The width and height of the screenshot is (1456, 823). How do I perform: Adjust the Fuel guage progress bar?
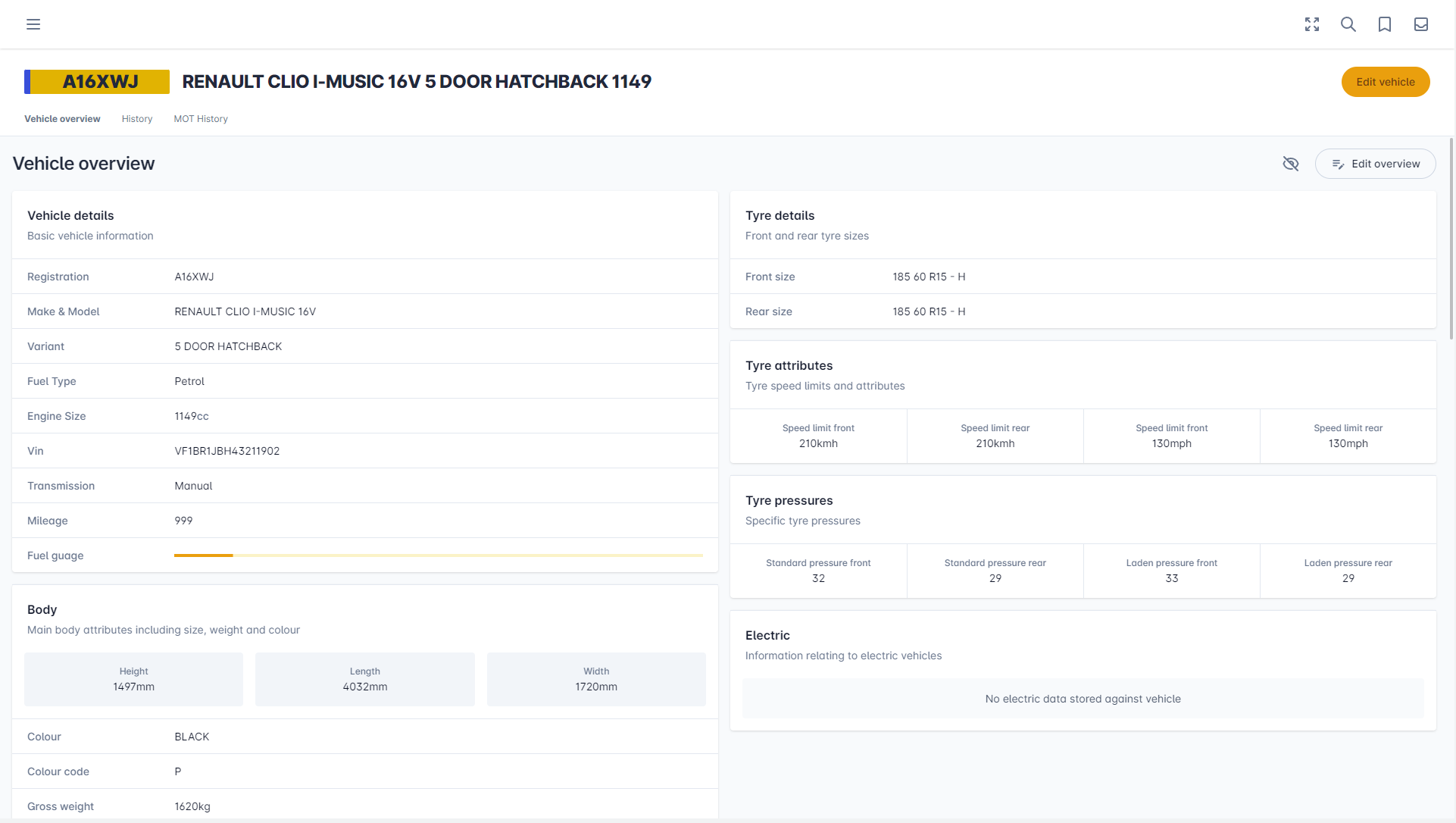438,555
